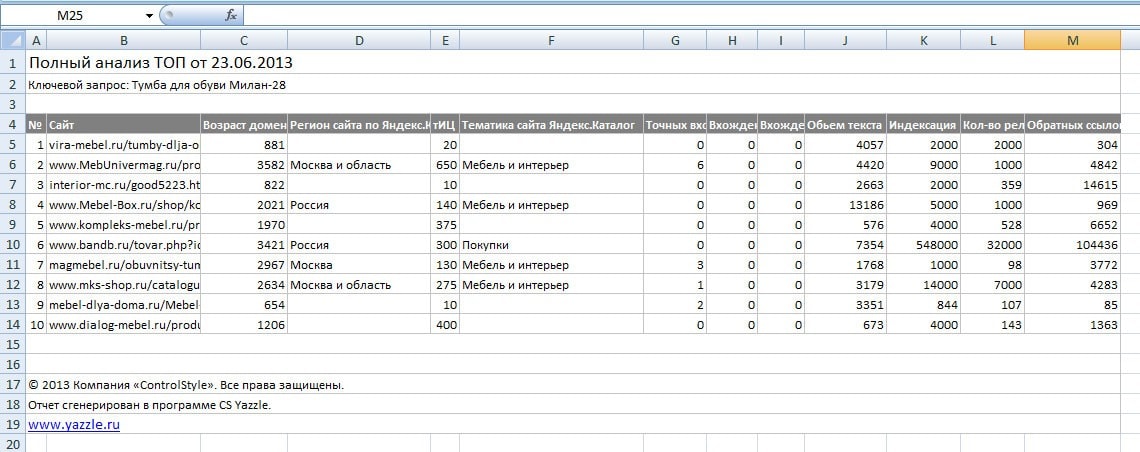Click the 'Покупки' theme cell
1140x452 pixels.
(551, 245)
